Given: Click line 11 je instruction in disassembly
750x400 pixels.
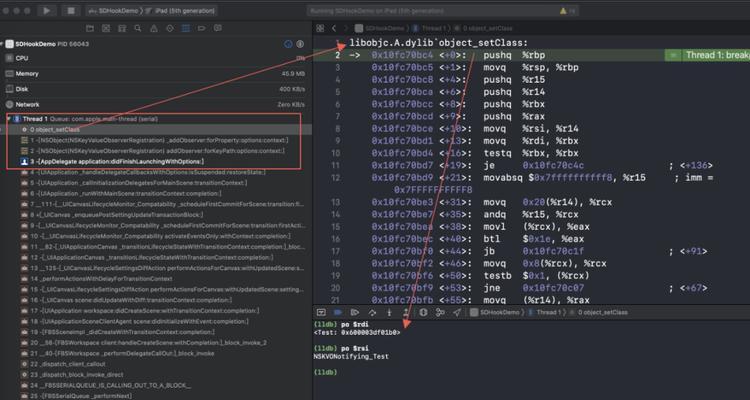Looking at the screenshot, I should pos(531,166).
